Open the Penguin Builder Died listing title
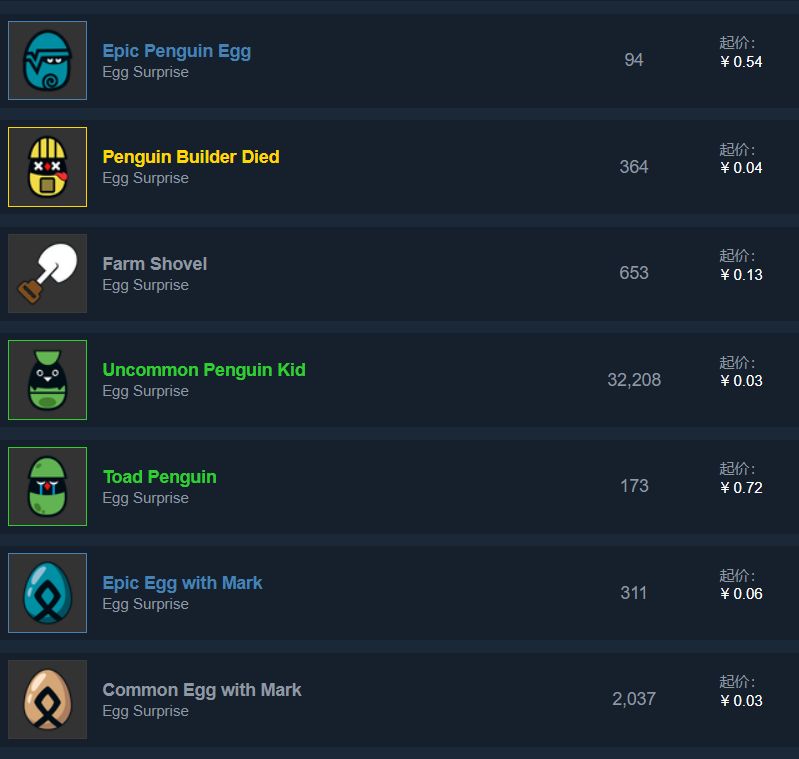The width and height of the screenshot is (799, 759). tap(190, 157)
